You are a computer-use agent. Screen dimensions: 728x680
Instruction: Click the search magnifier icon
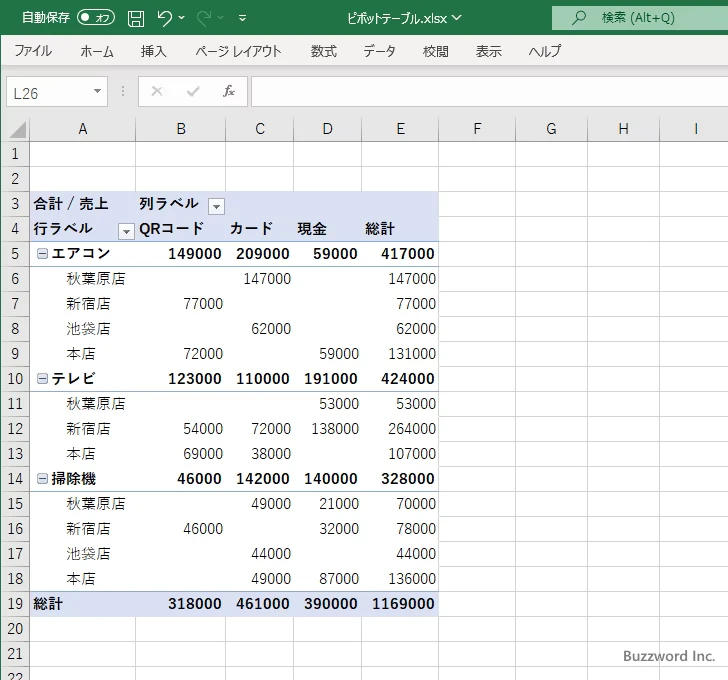(x=578, y=18)
